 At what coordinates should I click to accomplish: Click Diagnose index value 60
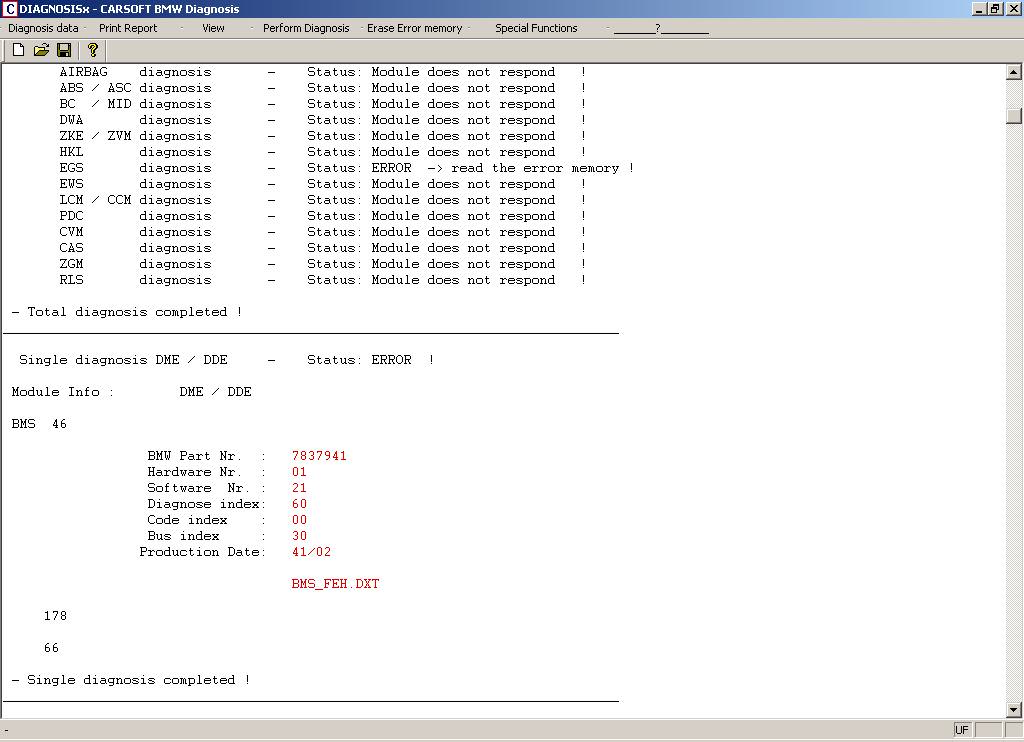(x=299, y=504)
